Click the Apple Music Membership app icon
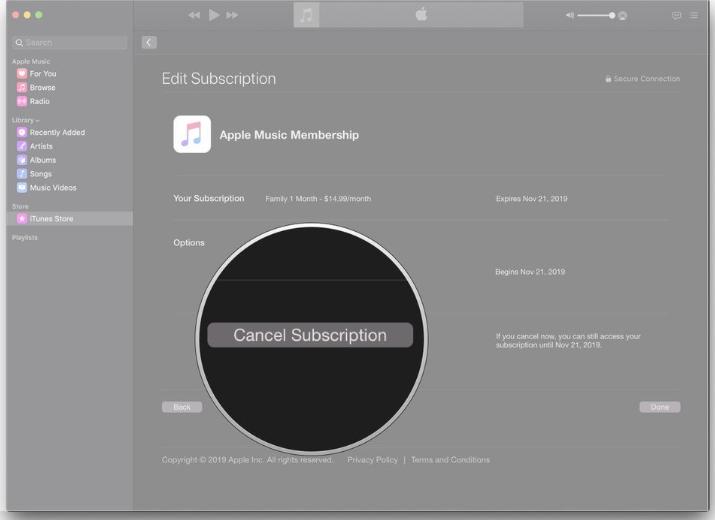715x520 pixels. click(192, 134)
